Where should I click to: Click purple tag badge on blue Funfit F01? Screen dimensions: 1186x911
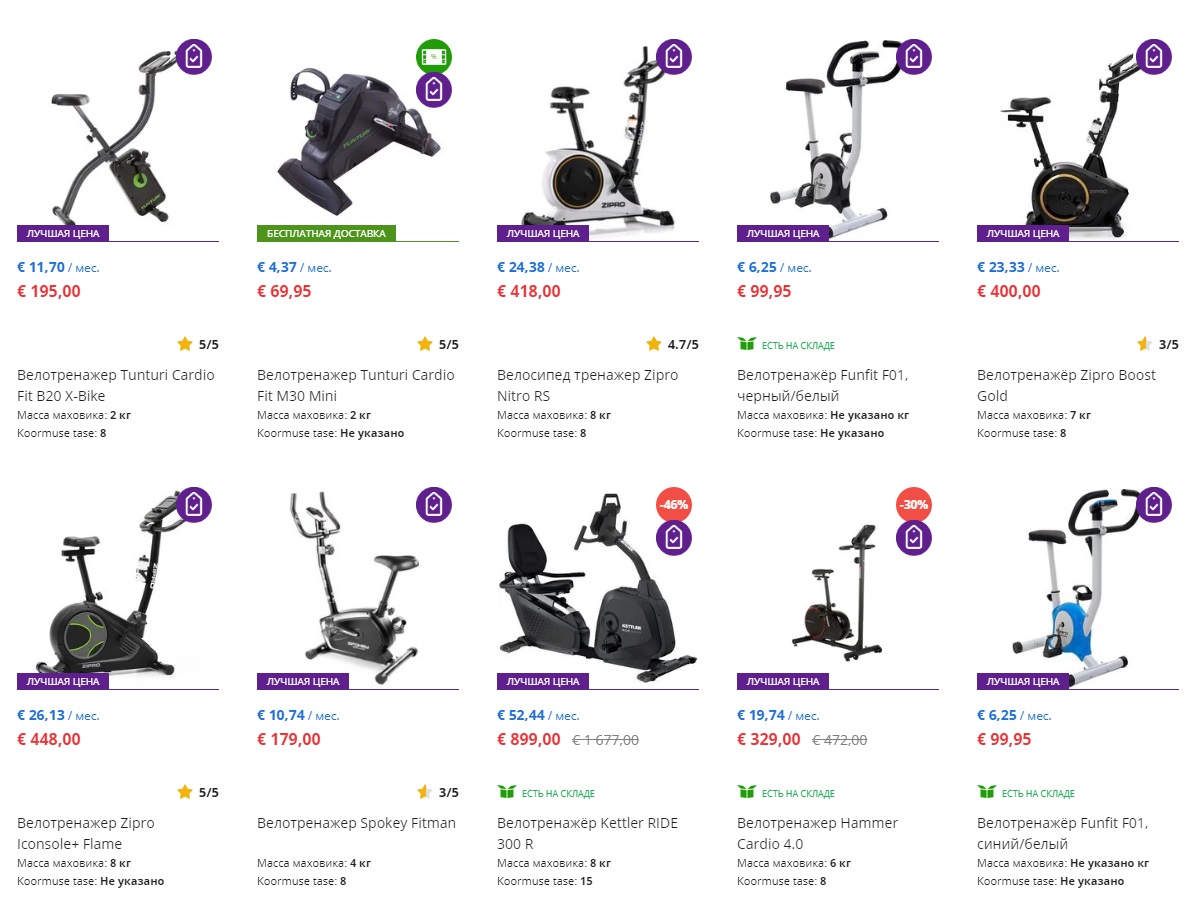coord(1154,505)
